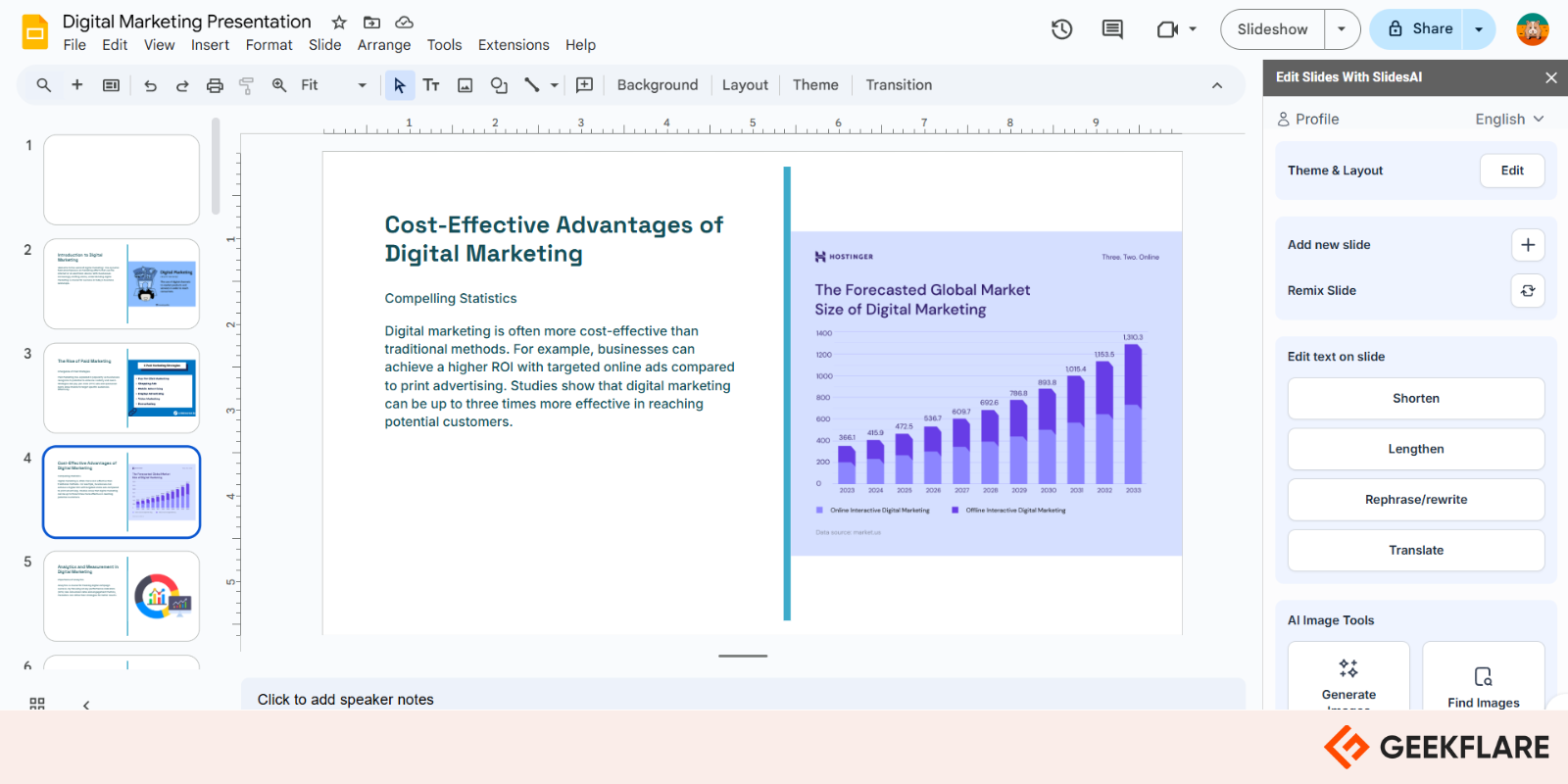Select slide 5 thumbnail
The image size is (1568, 784).
click(122, 596)
